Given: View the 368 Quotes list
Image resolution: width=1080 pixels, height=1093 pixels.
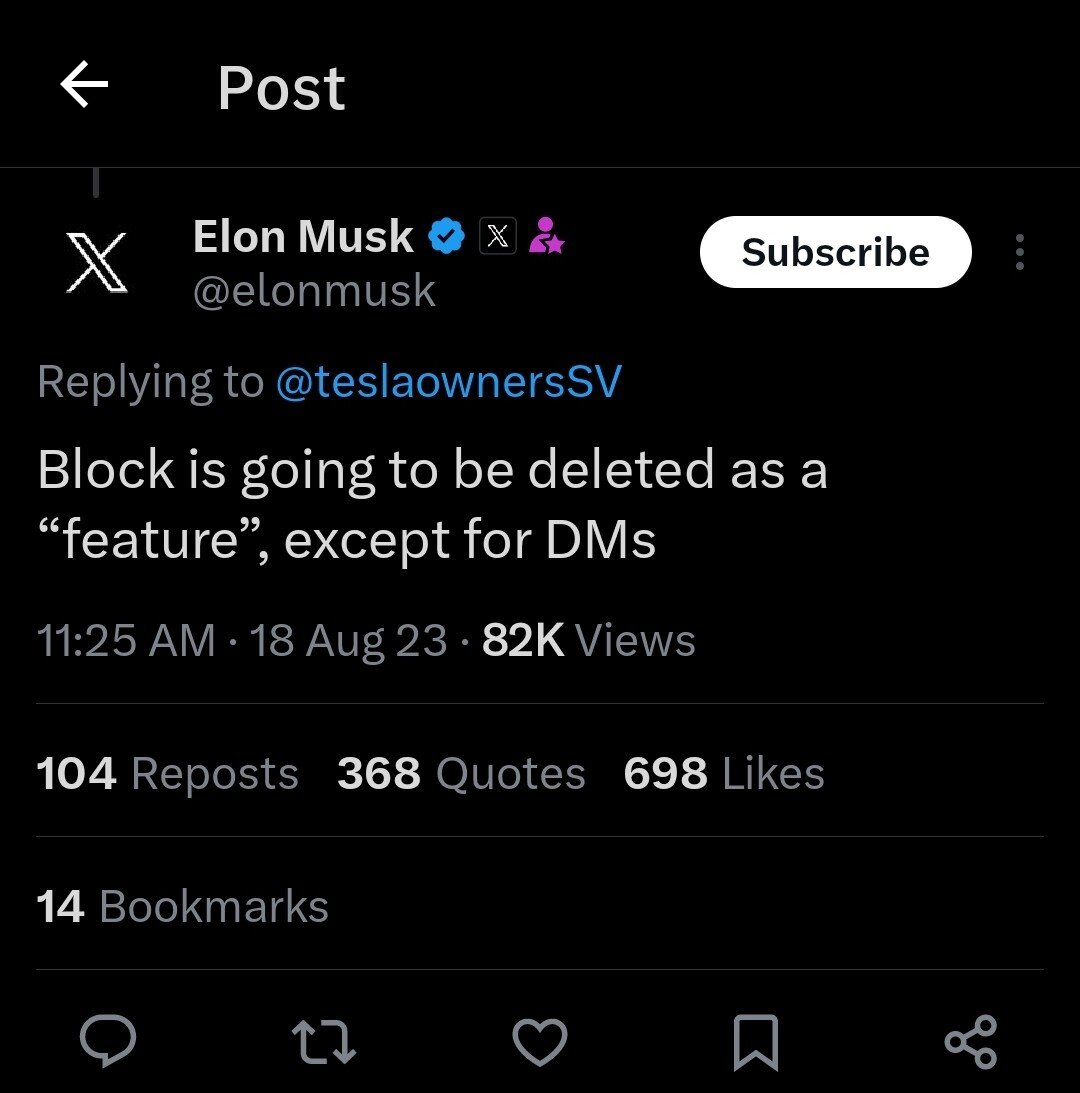Looking at the screenshot, I should tap(461, 774).
